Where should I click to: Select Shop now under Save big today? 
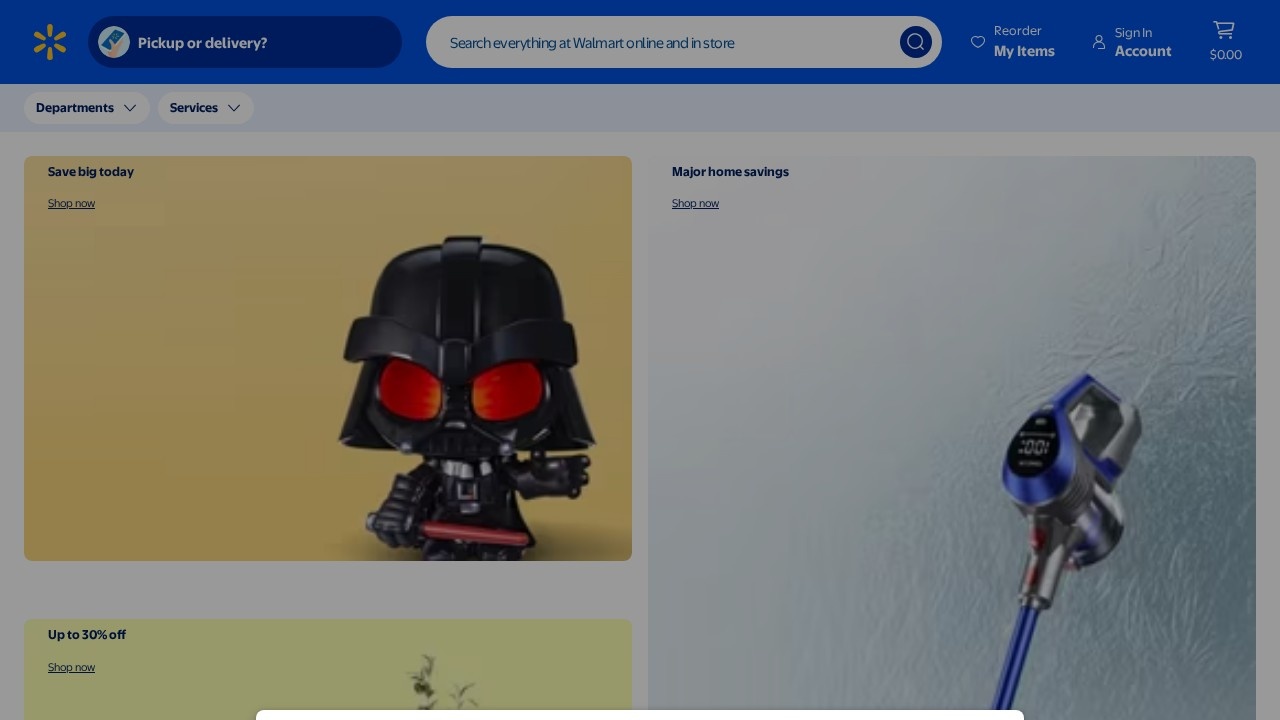pos(71,203)
